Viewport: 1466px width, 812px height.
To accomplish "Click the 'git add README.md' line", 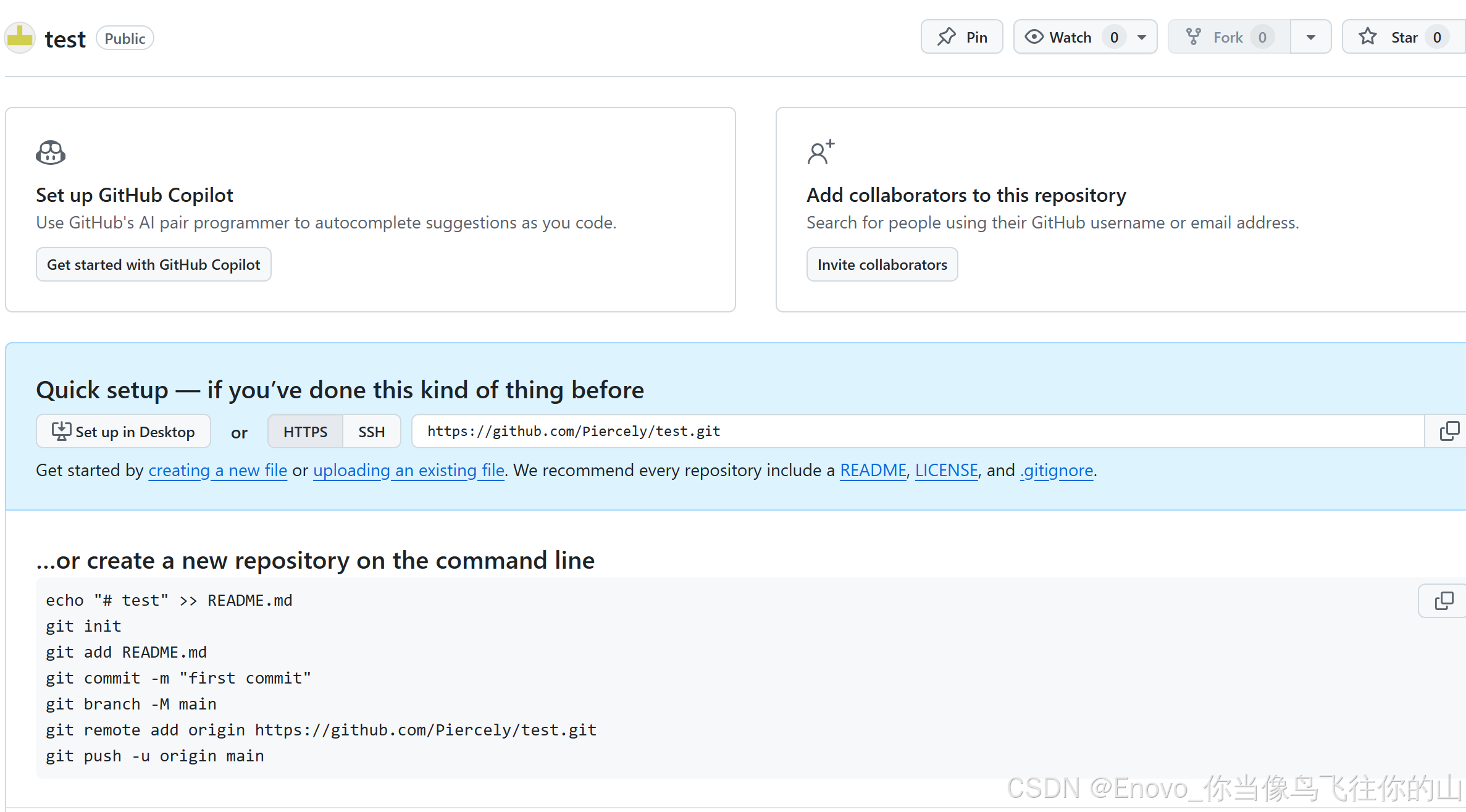I will (x=126, y=652).
